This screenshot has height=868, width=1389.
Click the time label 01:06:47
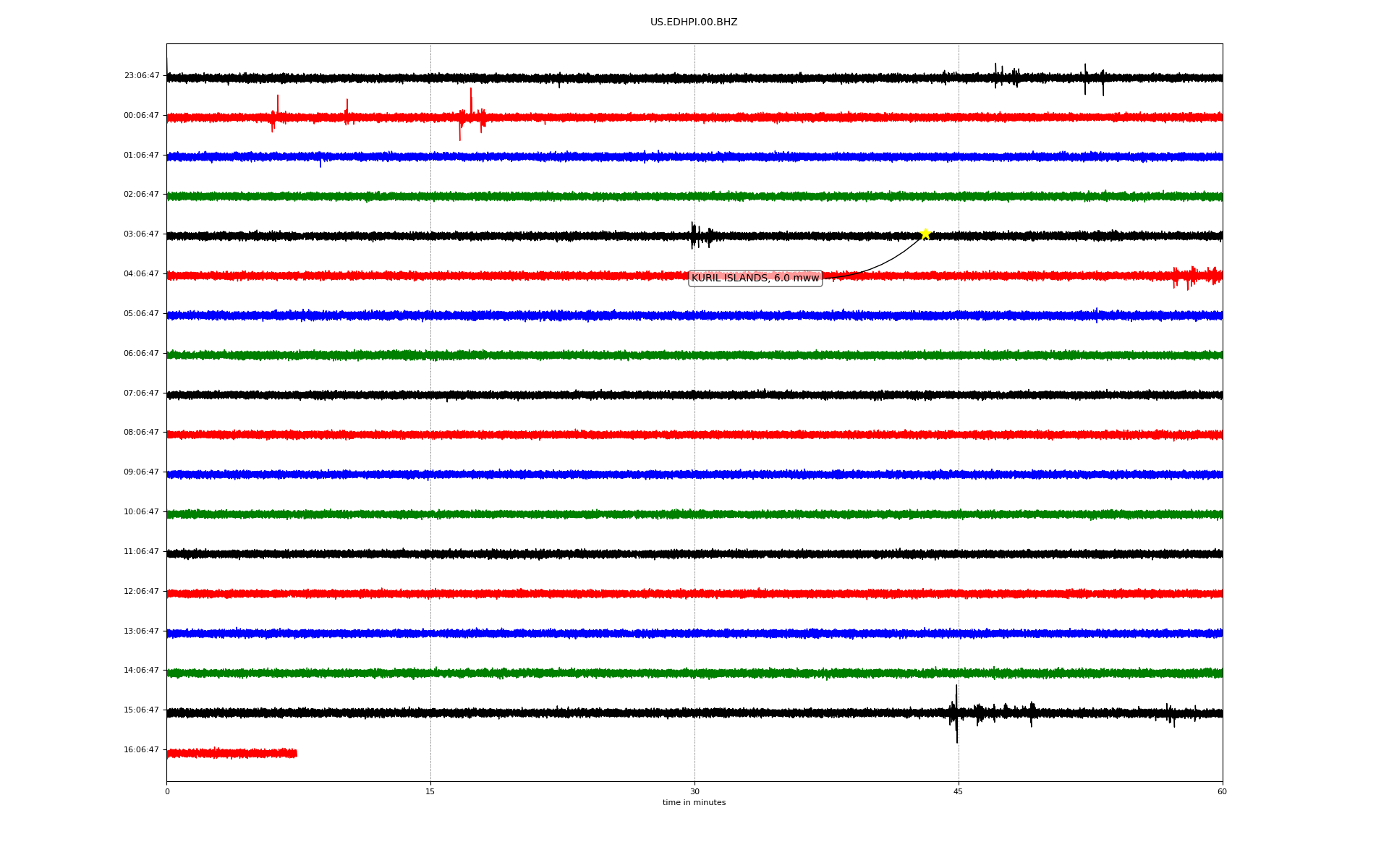click(142, 155)
